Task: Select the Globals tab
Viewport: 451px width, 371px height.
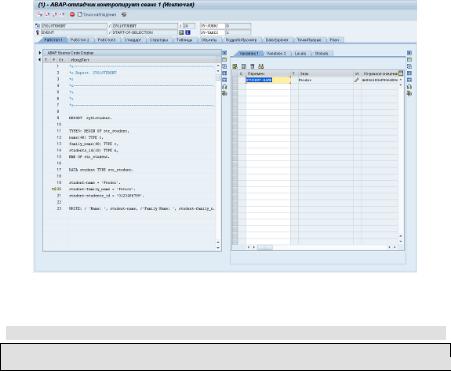Action: (x=322, y=53)
